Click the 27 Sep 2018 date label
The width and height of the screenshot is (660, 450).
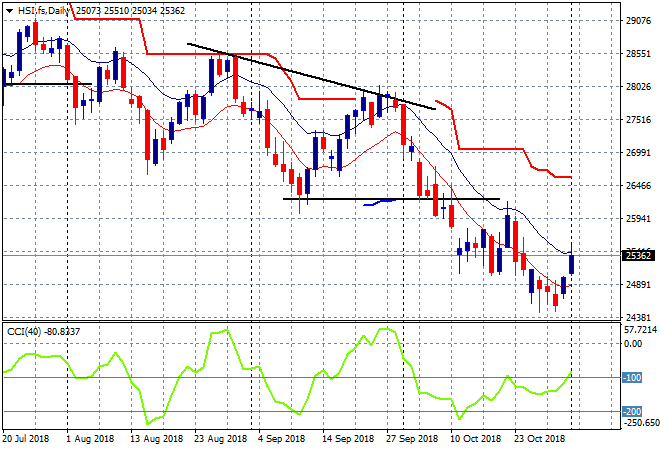point(412,439)
